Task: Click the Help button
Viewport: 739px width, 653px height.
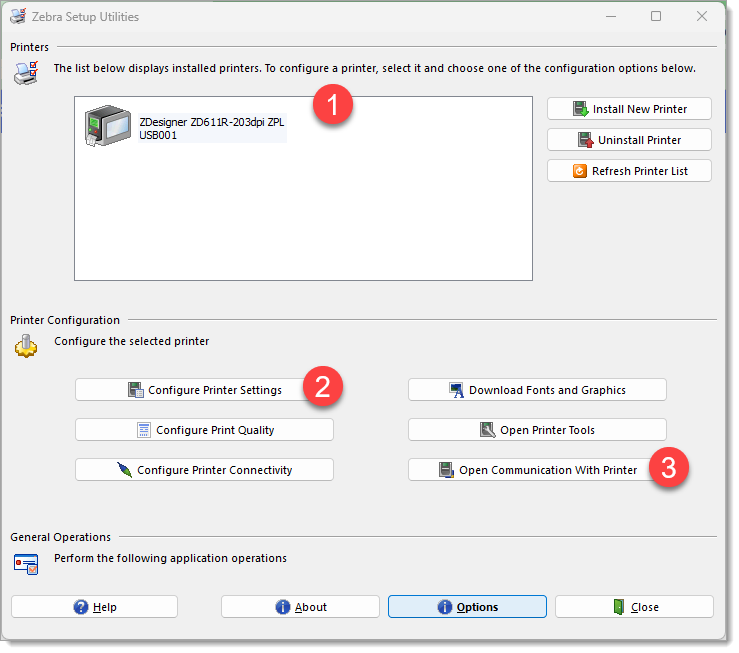Action: click(x=94, y=607)
